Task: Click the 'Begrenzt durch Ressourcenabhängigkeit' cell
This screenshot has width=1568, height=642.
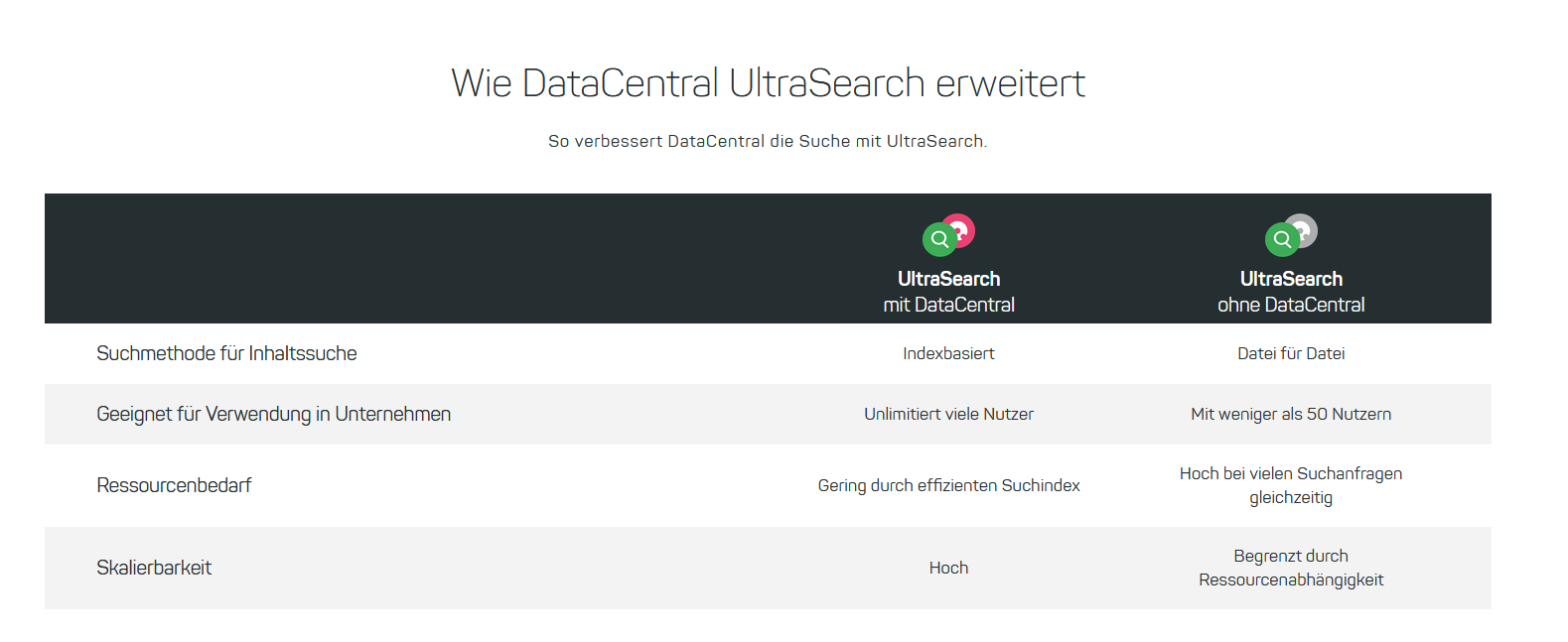Action: point(1291,568)
